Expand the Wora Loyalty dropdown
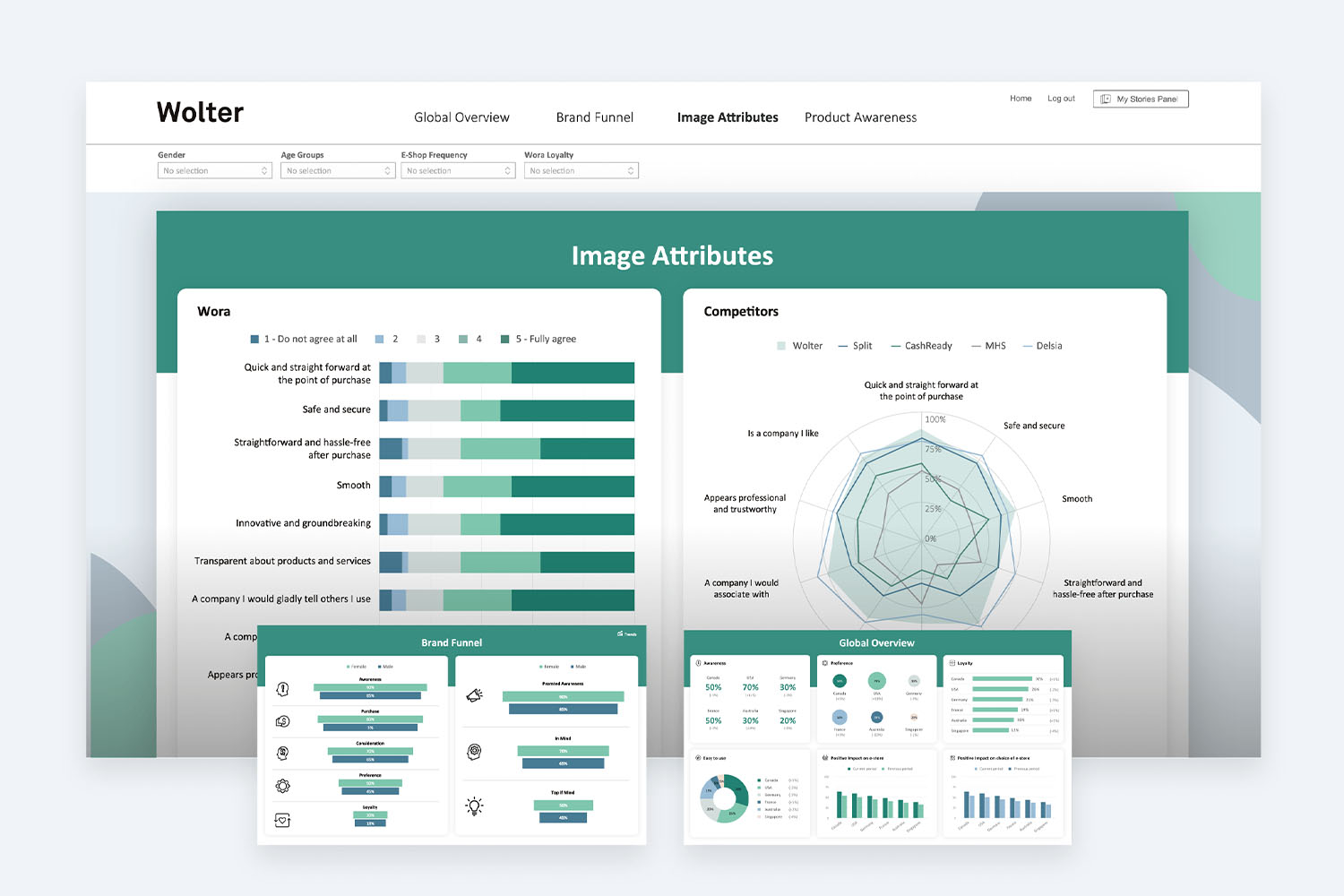Screen dimensions: 1344x896 [x=582, y=170]
